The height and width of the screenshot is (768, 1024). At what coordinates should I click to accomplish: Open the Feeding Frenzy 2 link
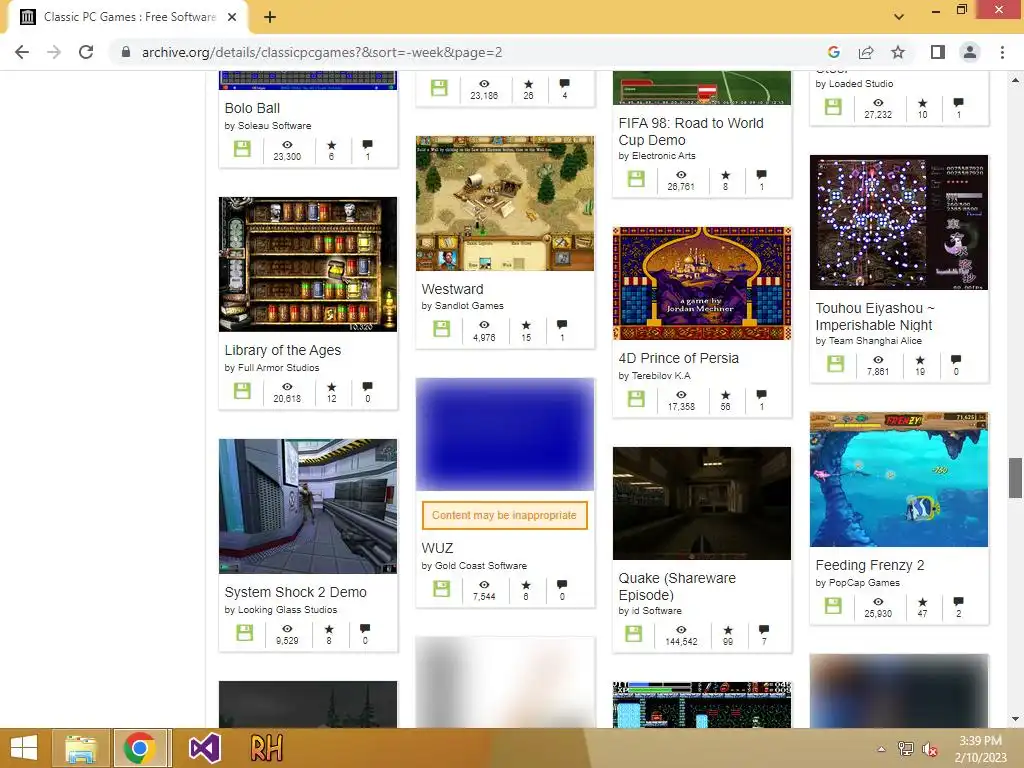pyautogui.click(x=870, y=565)
